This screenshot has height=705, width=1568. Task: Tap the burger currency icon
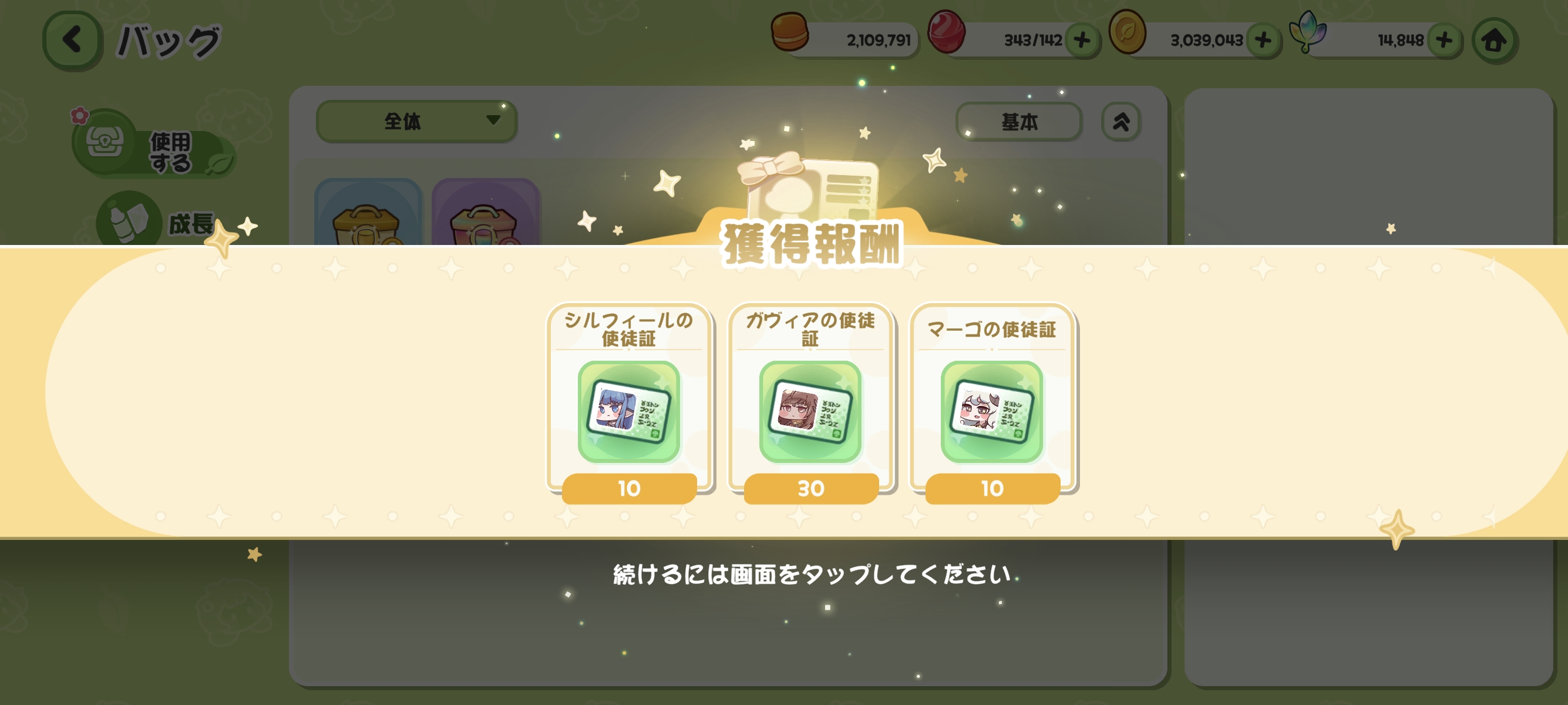(789, 32)
